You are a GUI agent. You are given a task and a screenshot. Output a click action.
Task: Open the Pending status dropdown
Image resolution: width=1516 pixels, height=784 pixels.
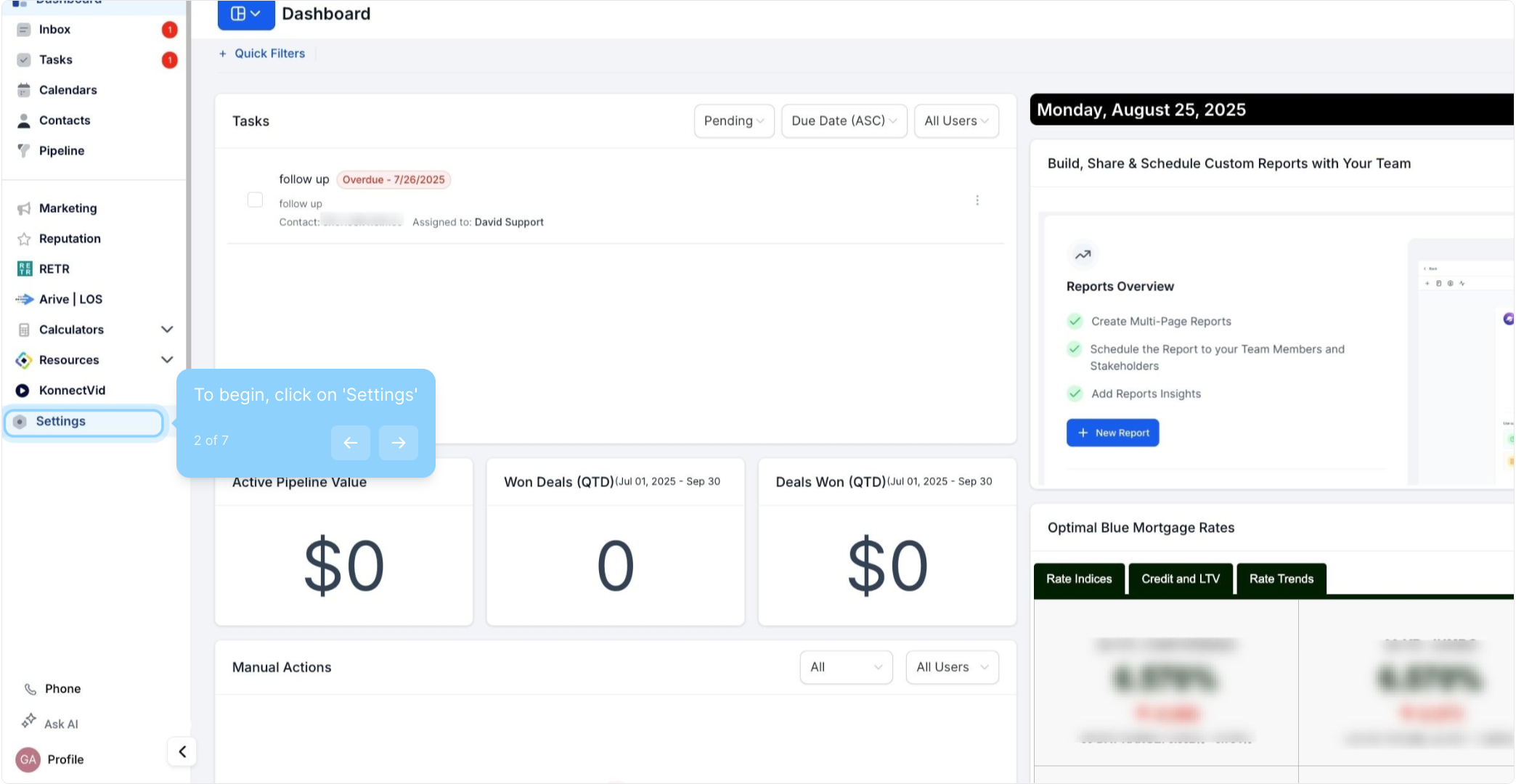pos(734,121)
